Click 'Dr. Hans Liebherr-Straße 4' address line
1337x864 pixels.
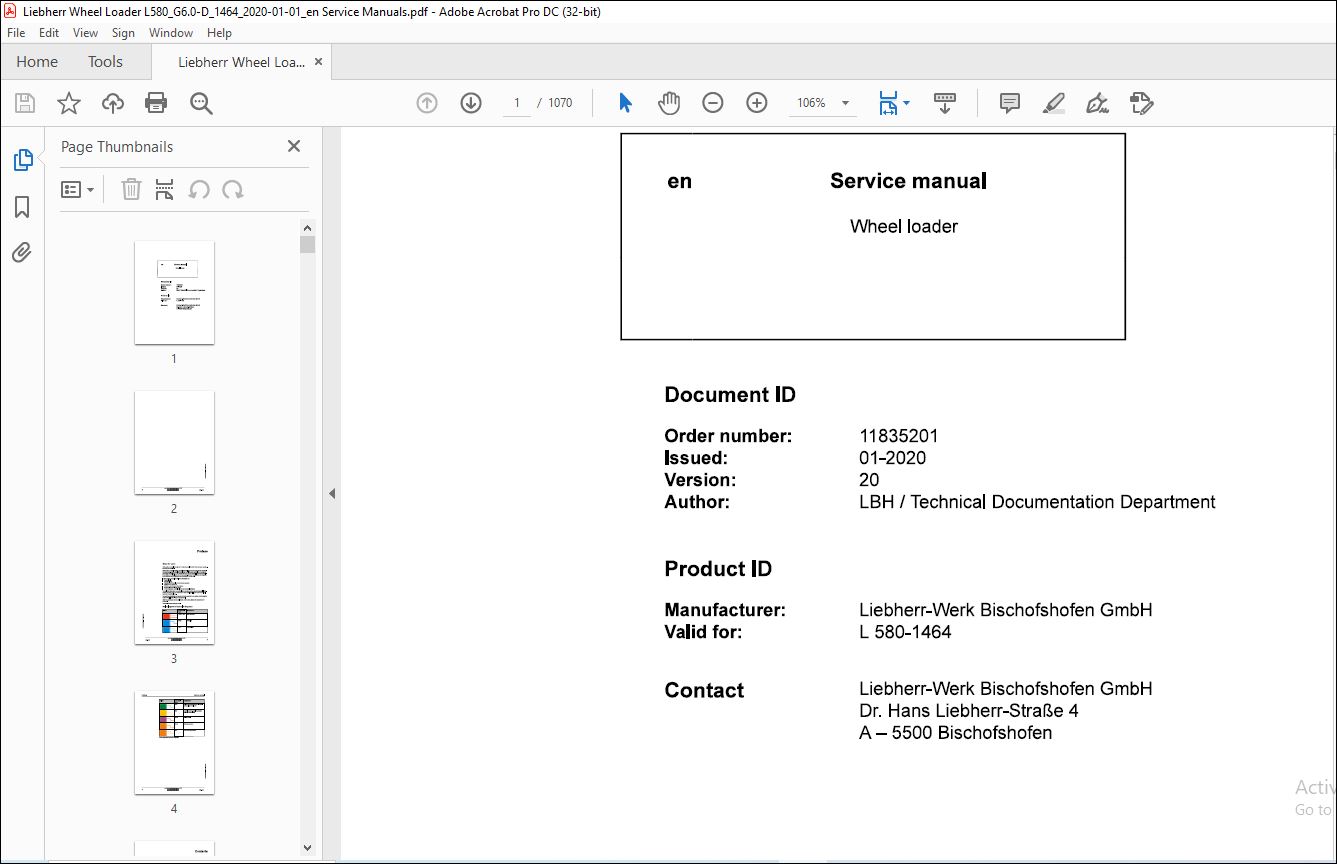coord(969,711)
